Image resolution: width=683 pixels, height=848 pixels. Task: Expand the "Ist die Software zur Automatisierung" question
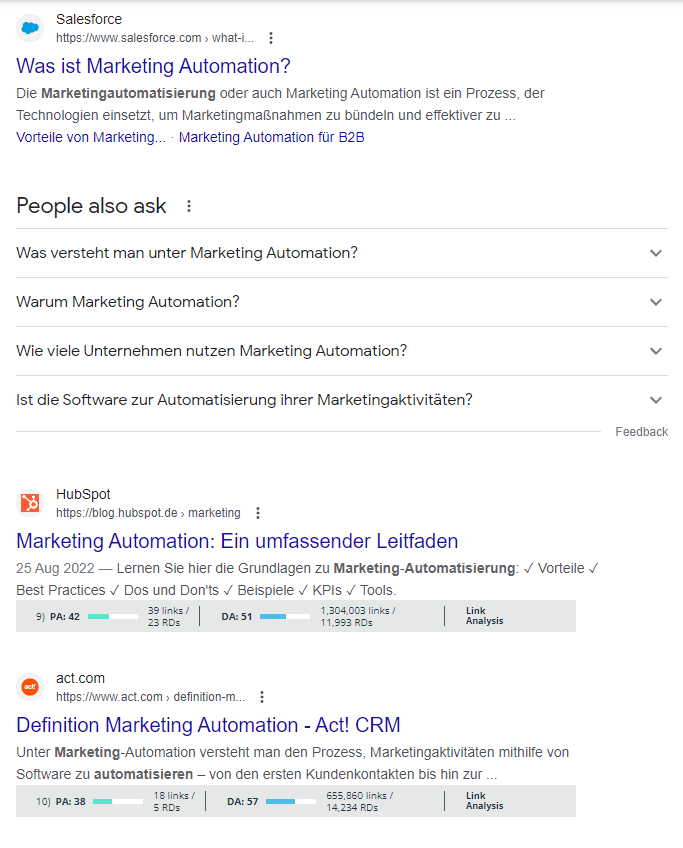pyautogui.click(x=656, y=400)
